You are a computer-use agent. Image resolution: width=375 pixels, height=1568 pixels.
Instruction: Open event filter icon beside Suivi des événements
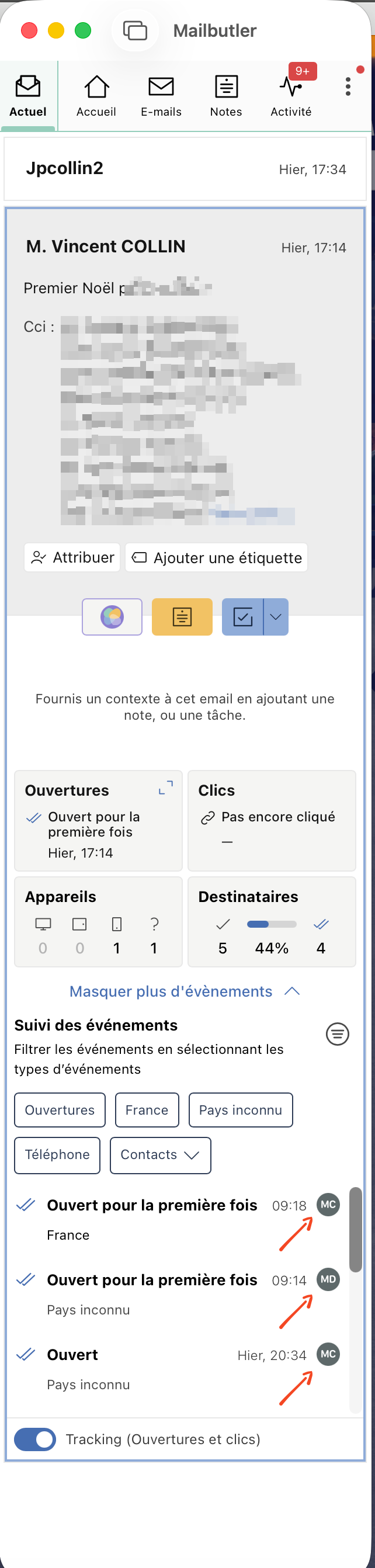(337, 1033)
